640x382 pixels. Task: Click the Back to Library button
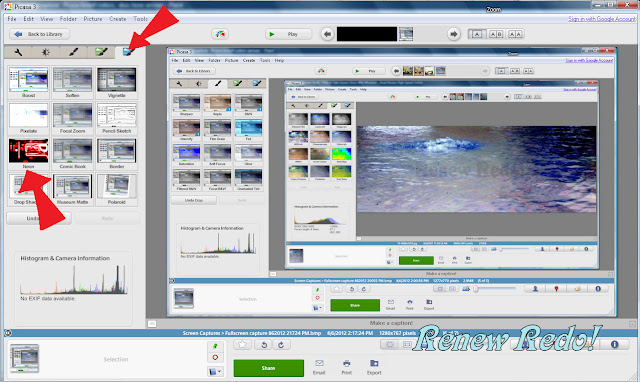click(x=39, y=34)
